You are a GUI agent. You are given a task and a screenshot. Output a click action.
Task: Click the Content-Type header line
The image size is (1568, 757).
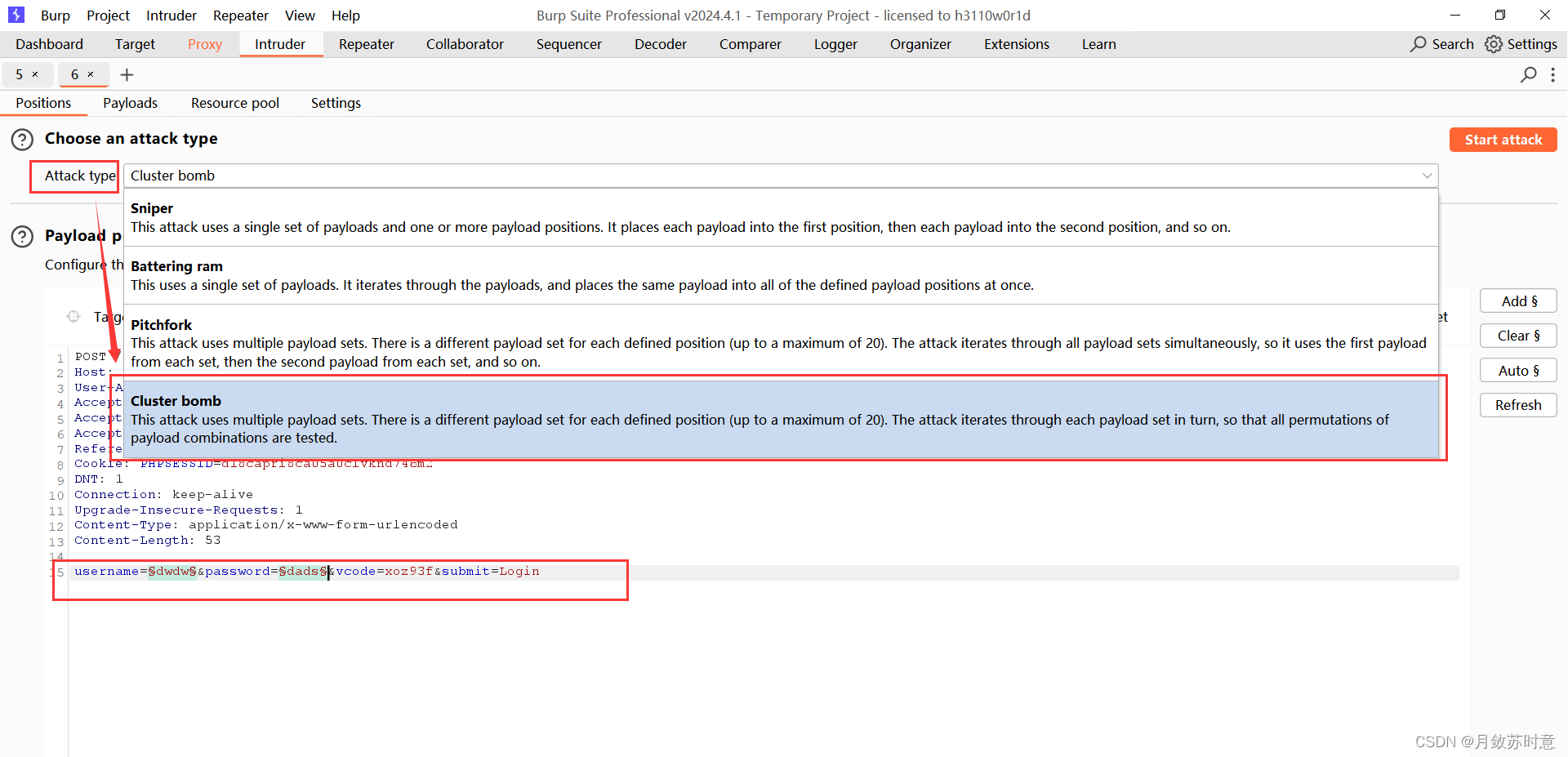click(x=265, y=525)
